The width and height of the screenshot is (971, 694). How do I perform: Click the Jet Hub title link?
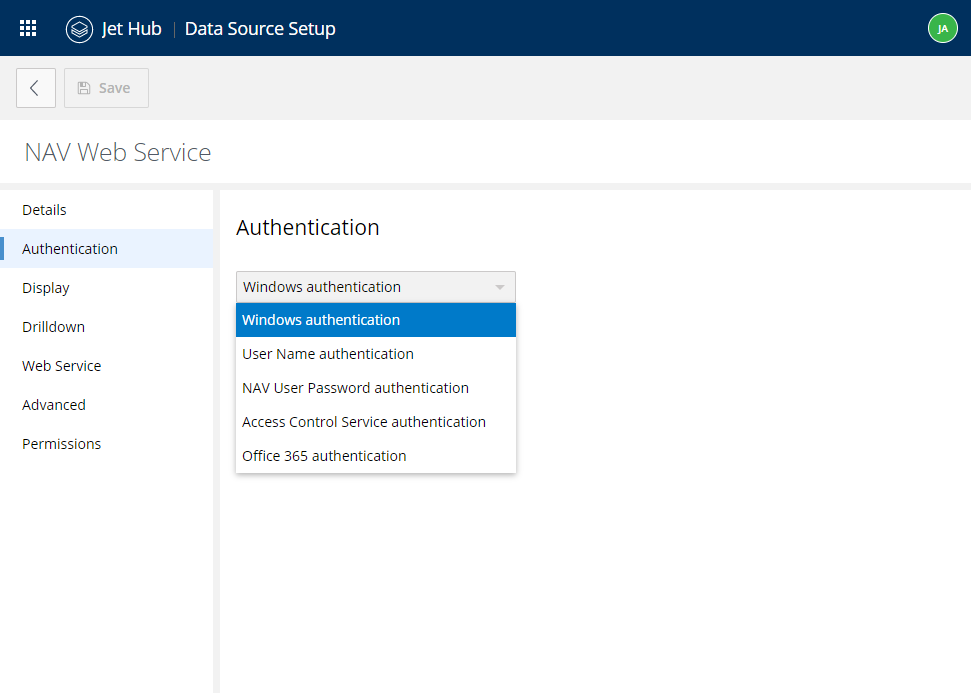[131, 29]
